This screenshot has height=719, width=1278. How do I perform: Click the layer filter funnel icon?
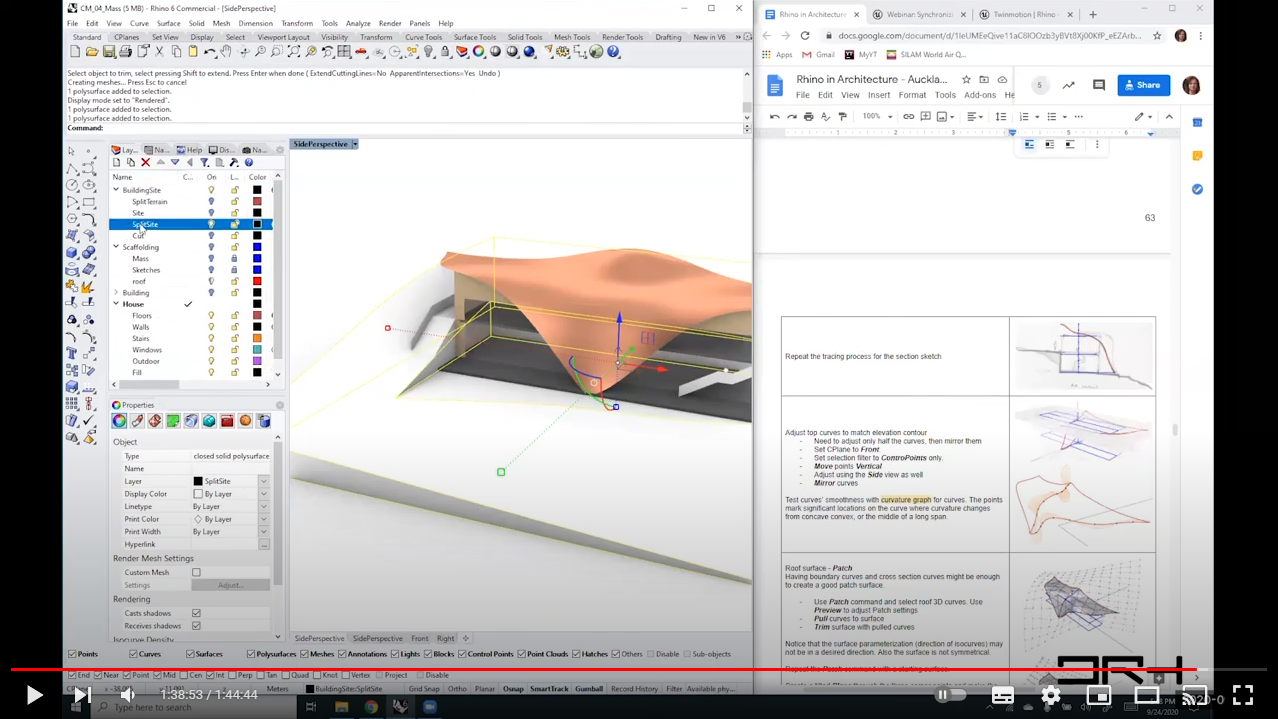[204, 162]
